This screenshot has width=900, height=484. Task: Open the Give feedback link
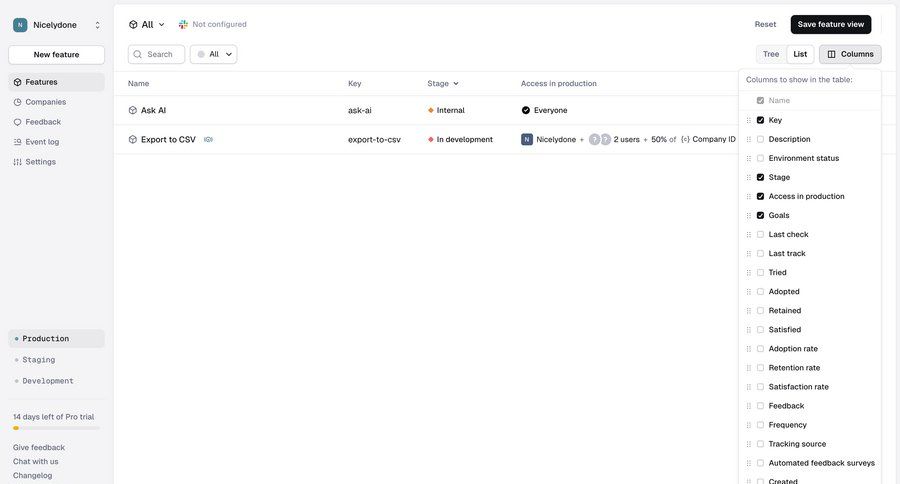point(39,447)
